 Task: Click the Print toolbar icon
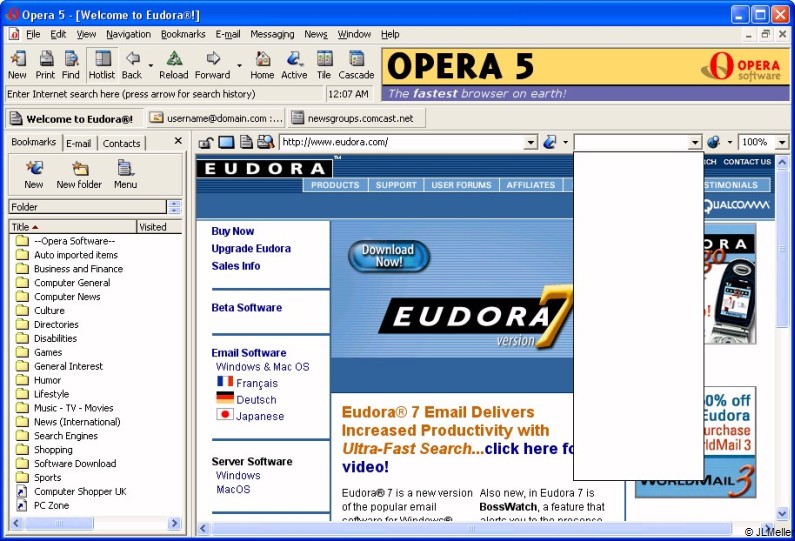coord(46,65)
